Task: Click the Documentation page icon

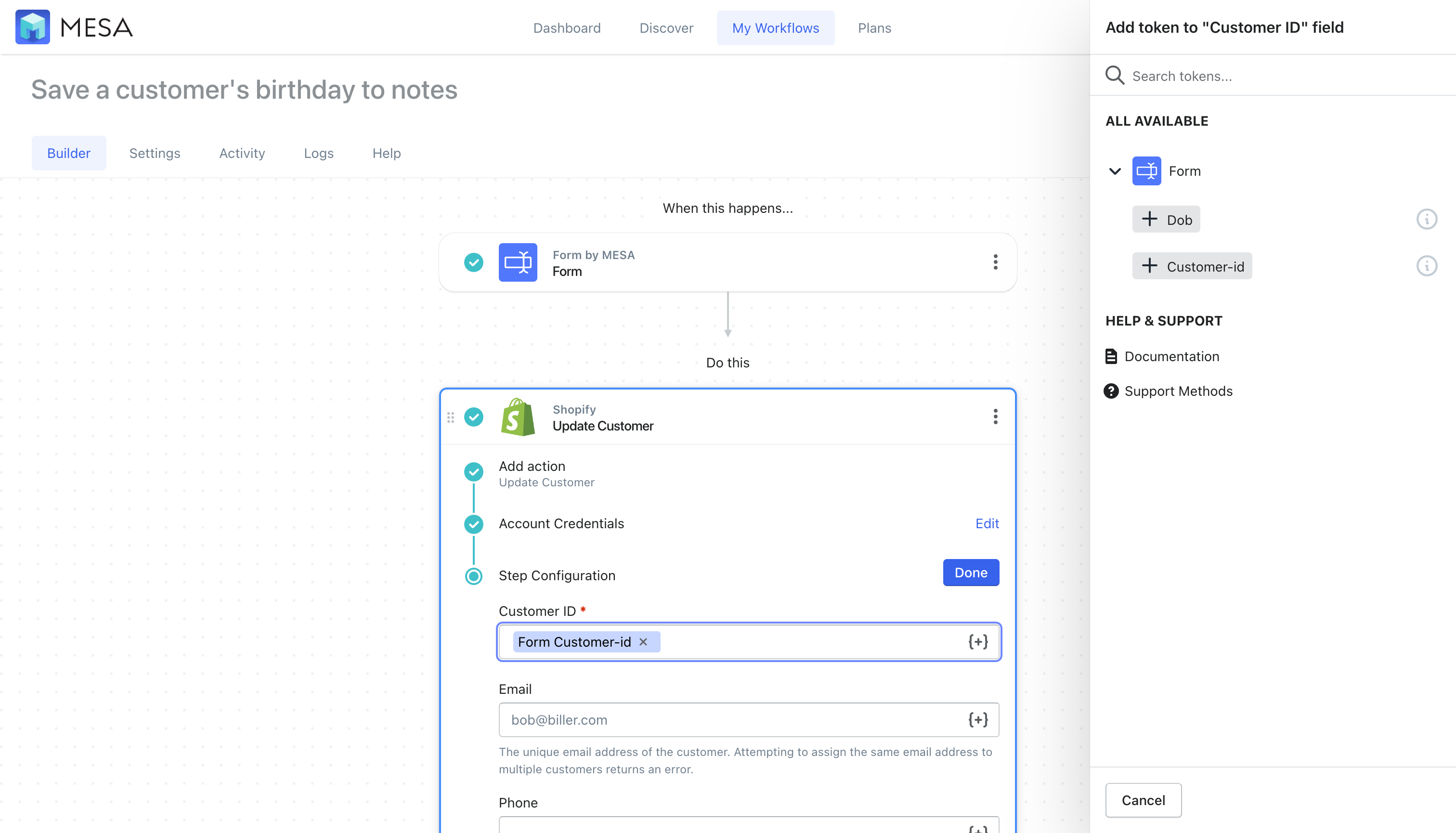Action: pos(1111,356)
